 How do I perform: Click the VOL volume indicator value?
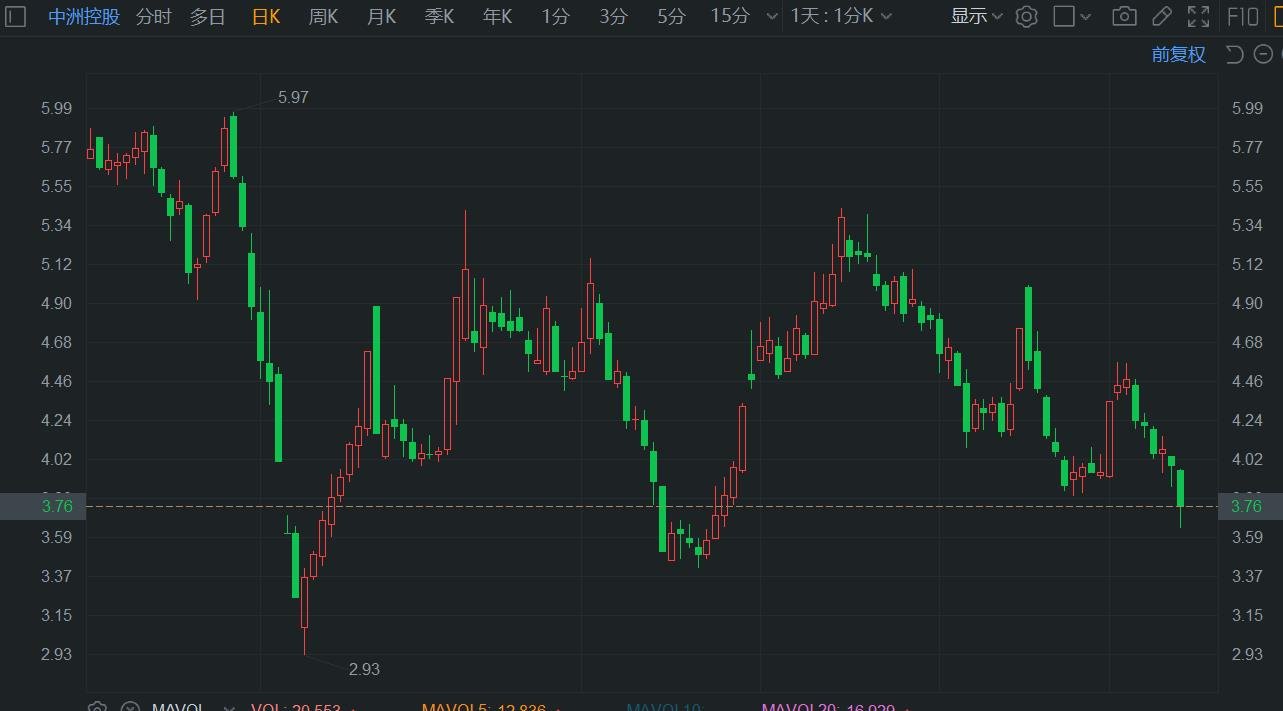[296, 707]
